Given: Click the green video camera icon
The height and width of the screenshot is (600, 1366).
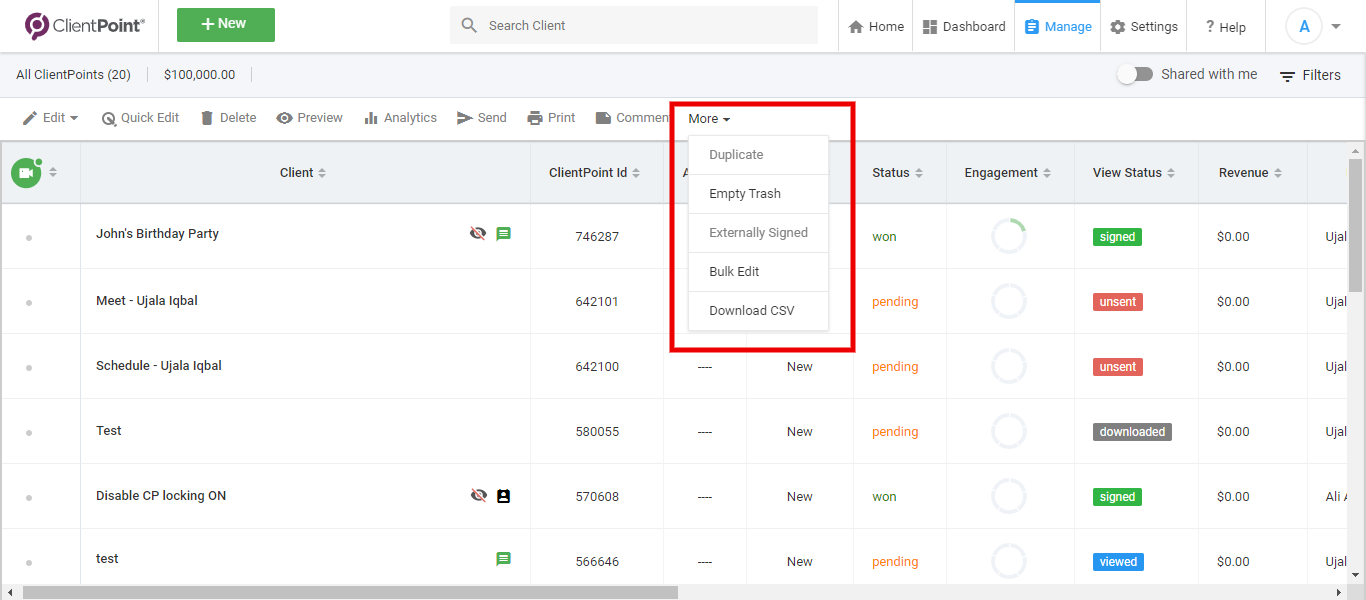Looking at the screenshot, I should 26,173.
